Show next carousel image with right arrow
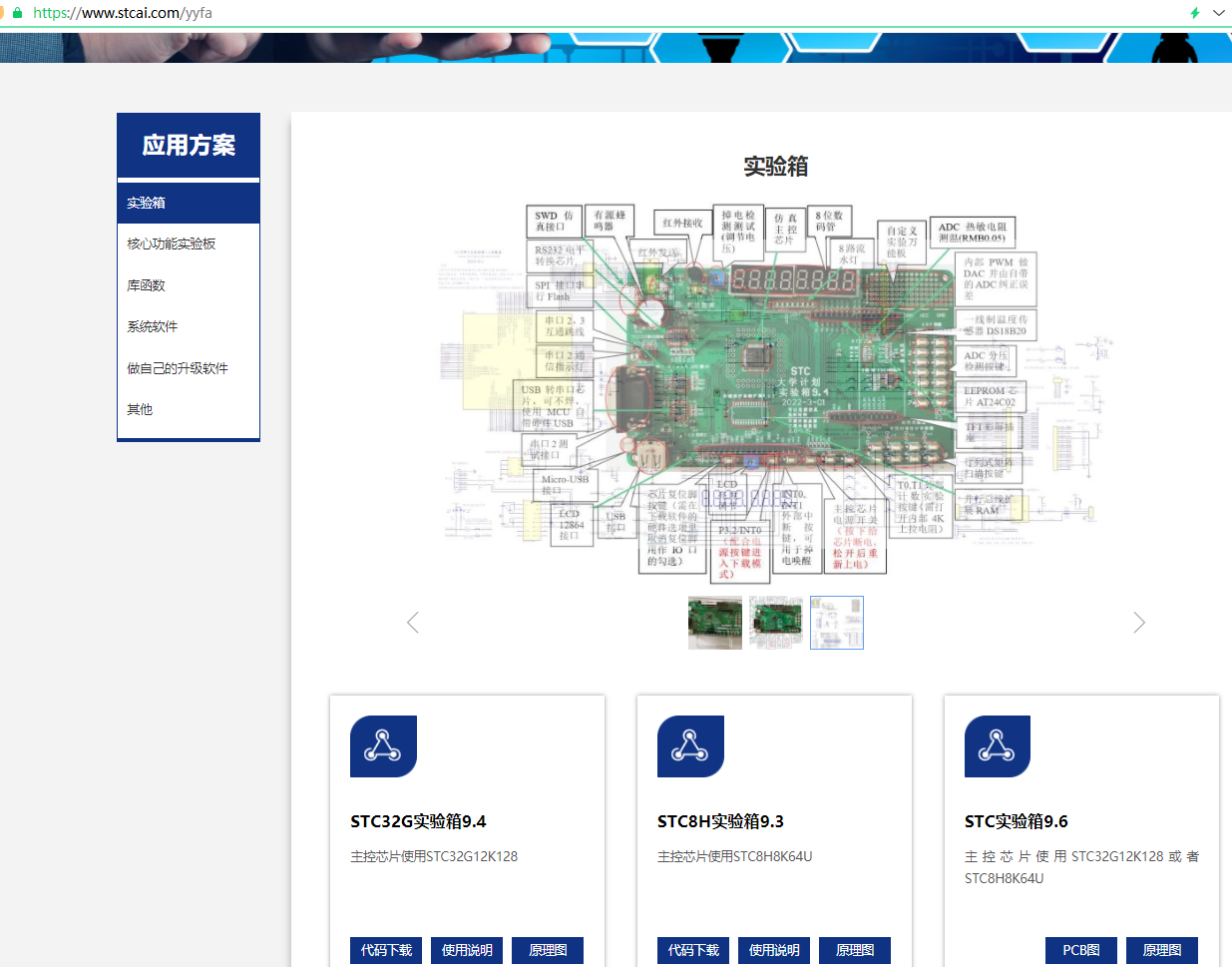 [x=1139, y=623]
